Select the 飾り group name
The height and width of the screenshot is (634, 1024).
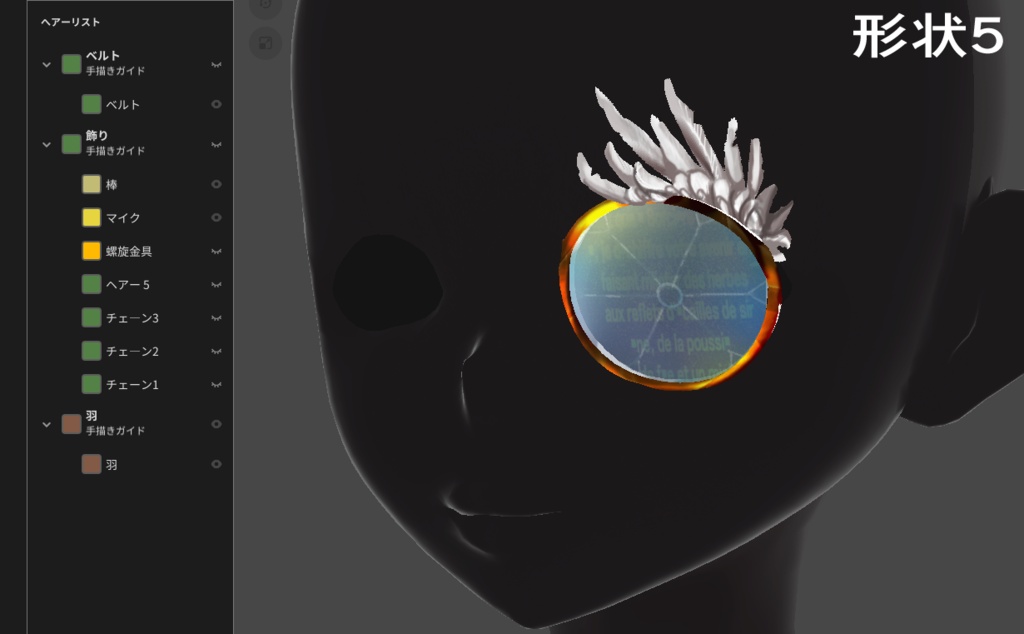pyautogui.click(x=97, y=135)
